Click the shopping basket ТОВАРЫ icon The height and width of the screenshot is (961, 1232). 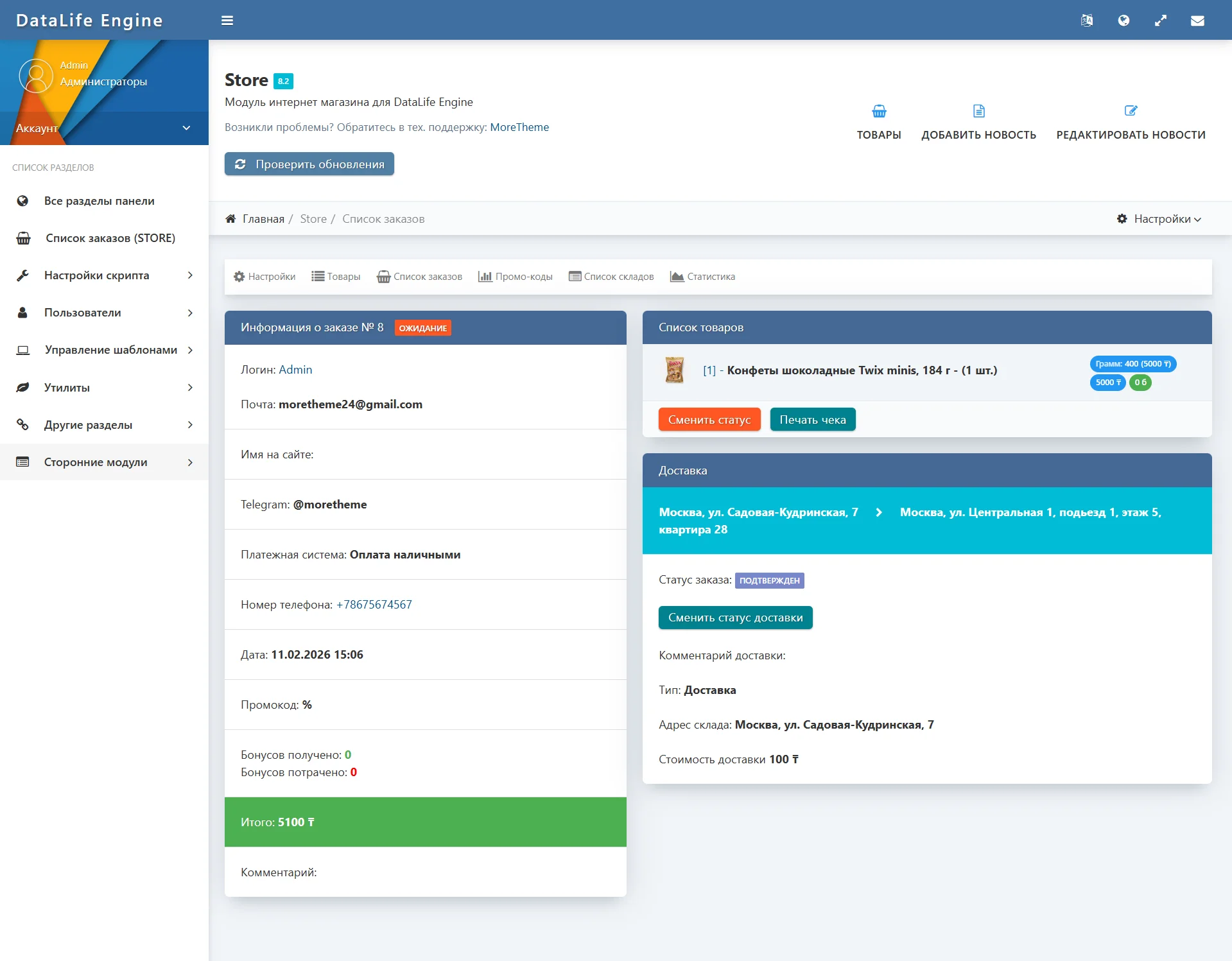click(x=879, y=112)
